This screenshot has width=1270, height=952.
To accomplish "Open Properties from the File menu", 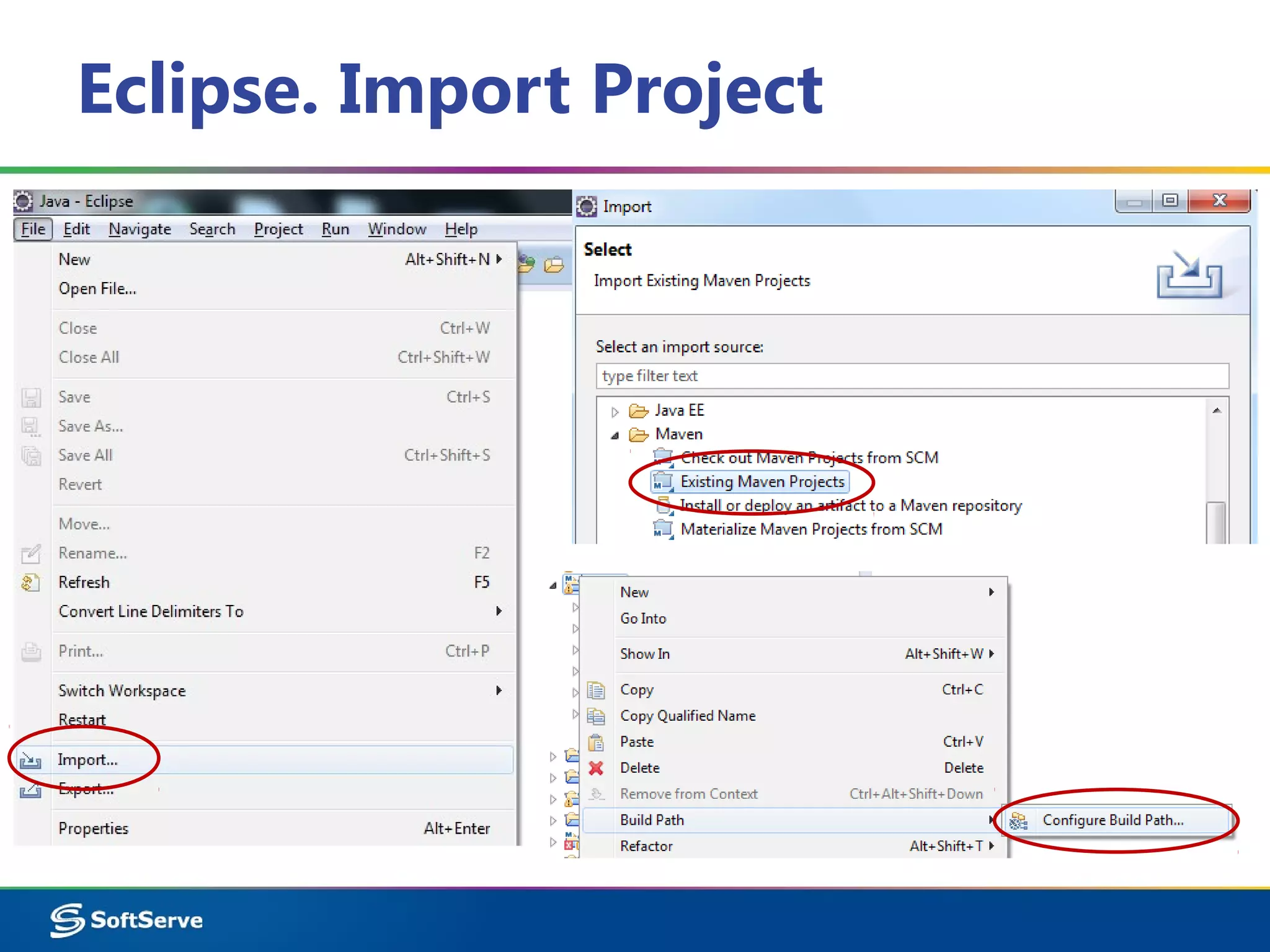I will 283,829.
